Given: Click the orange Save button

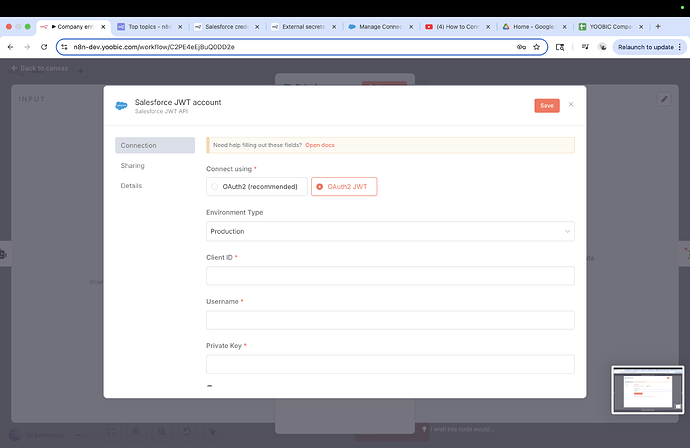Looking at the screenshot, I should (547, 106).
